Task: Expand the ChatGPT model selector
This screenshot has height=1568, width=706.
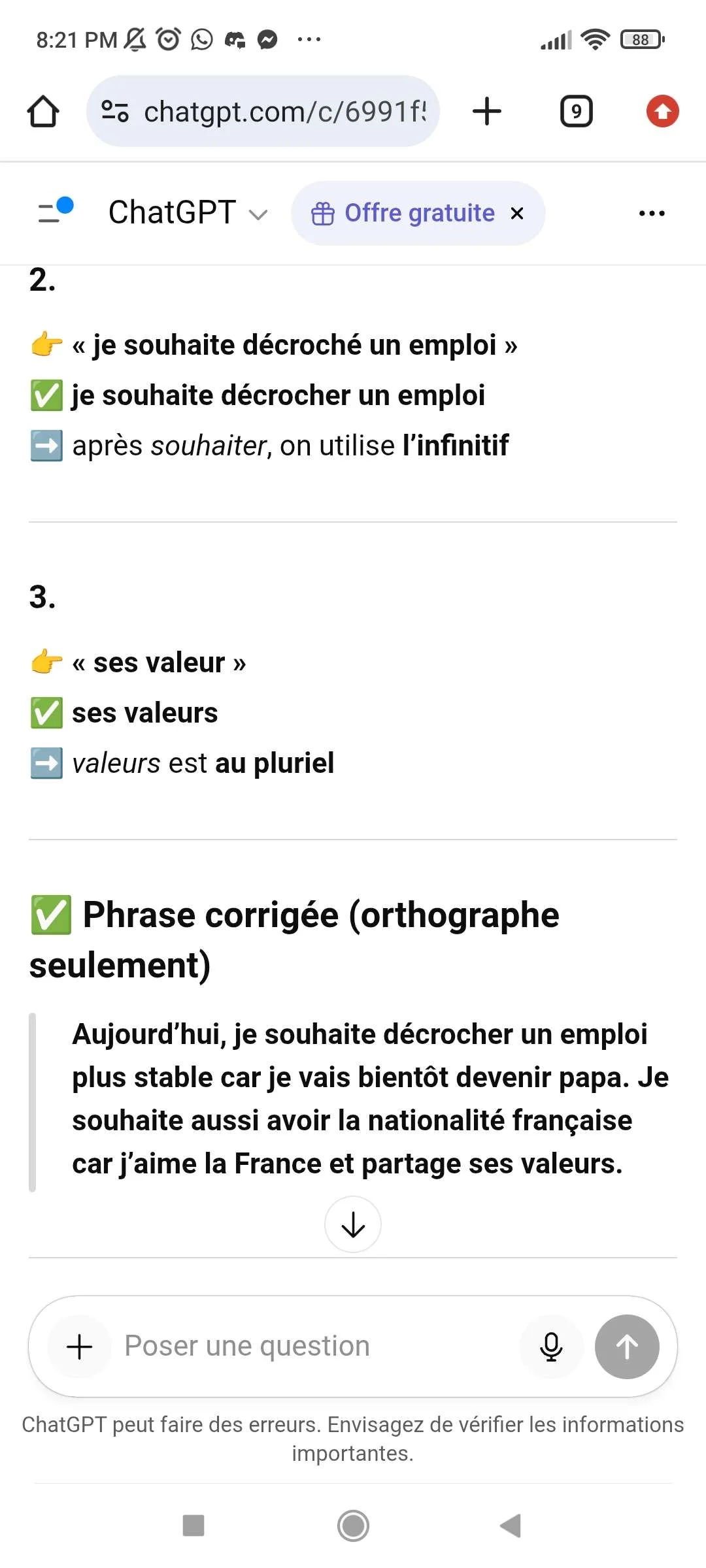Action: (x=188, y=214)
